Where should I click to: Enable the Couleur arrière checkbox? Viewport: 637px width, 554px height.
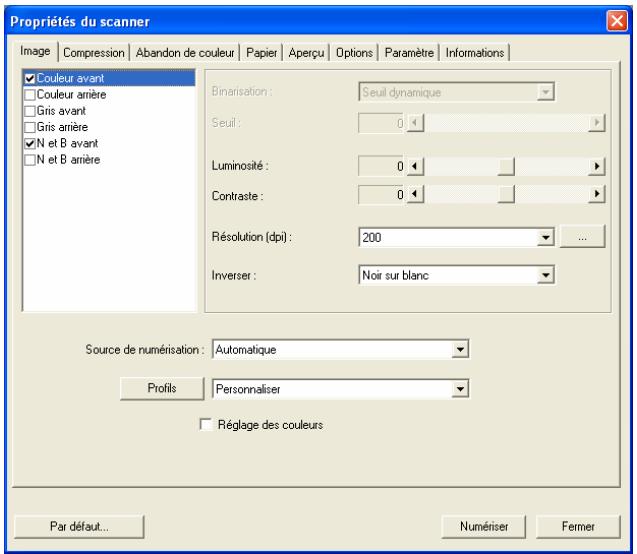(x=30, y=95)
